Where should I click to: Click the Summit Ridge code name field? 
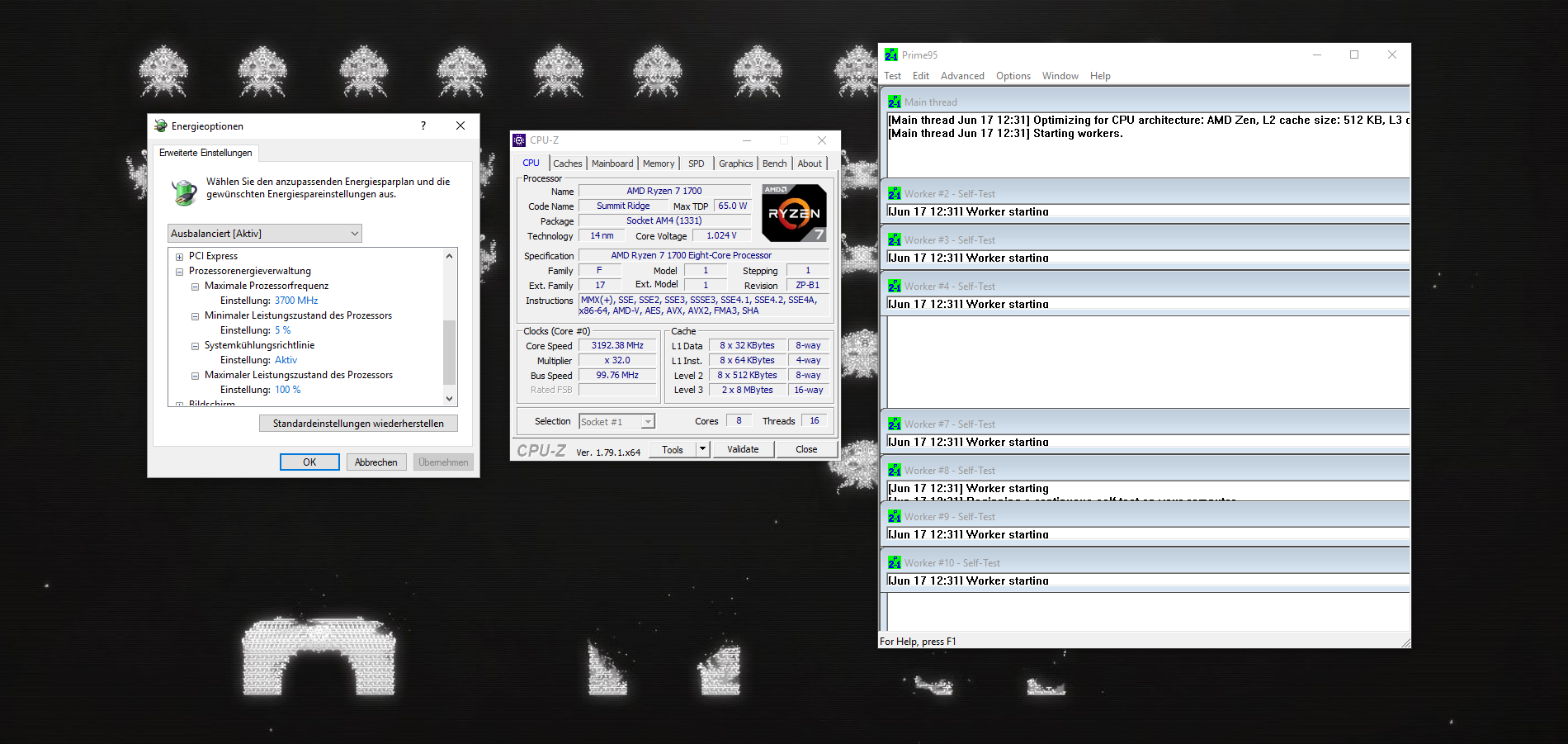[623, 206]
